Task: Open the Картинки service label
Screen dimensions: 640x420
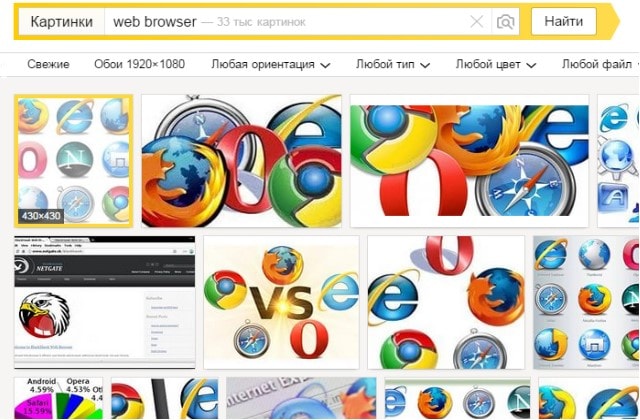Action: tap(62, 22)
